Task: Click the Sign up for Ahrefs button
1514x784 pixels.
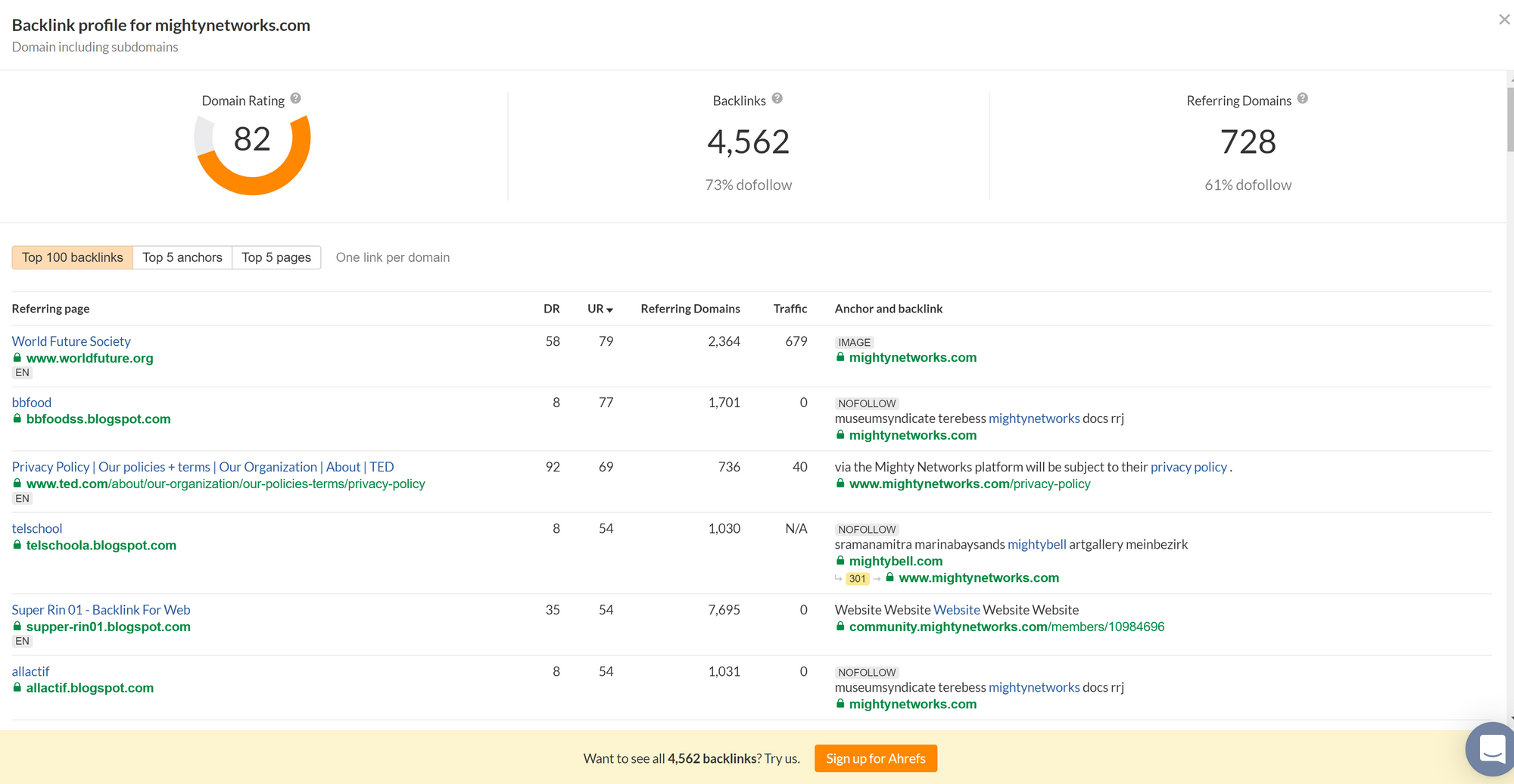Action: [876, 758]
